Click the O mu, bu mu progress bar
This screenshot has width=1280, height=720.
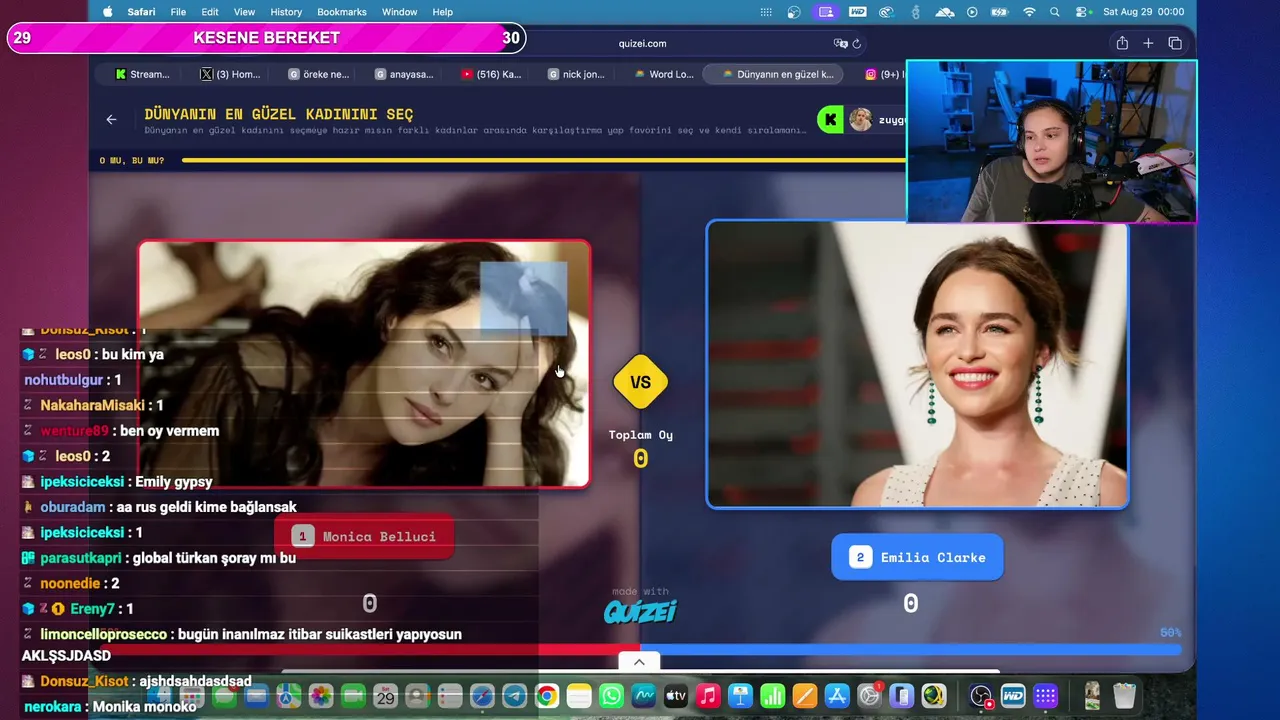543,160
